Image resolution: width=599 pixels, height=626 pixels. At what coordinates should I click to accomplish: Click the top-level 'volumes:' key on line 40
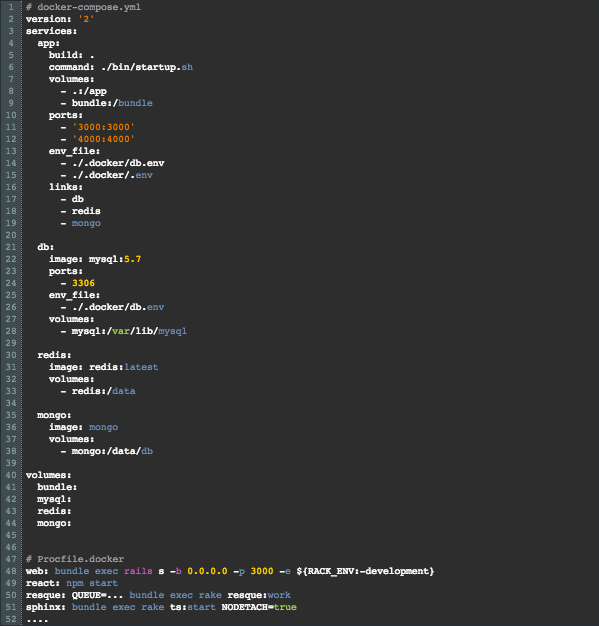click(x=49, y=475)
